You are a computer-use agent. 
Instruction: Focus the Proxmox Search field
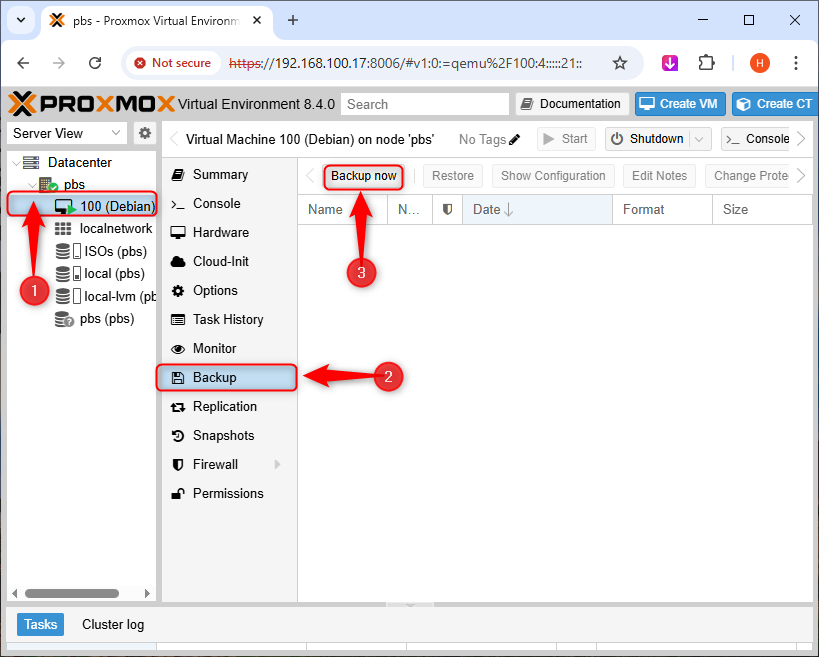tap(425, 104)
